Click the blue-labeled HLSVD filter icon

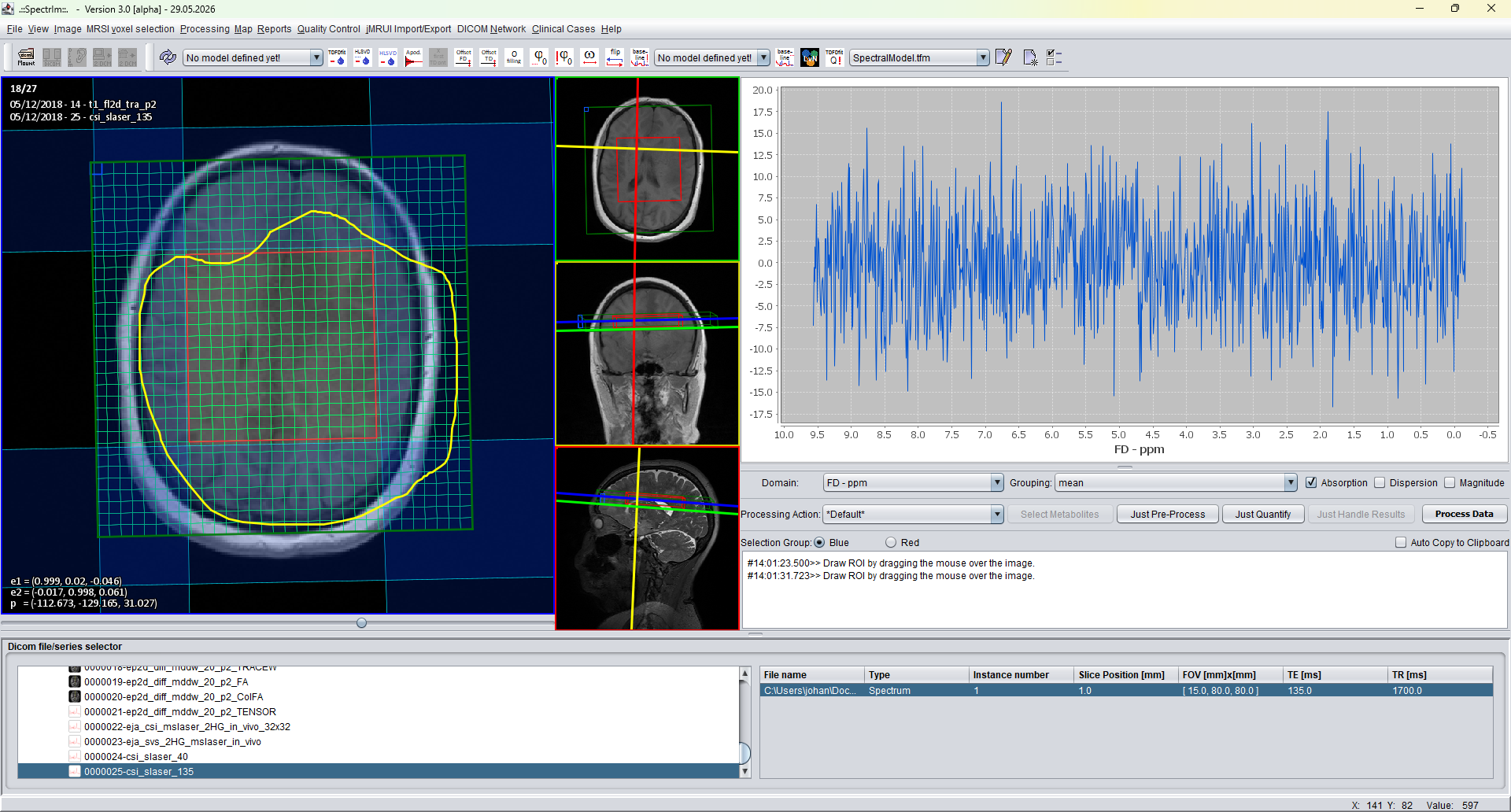[388, 57]
